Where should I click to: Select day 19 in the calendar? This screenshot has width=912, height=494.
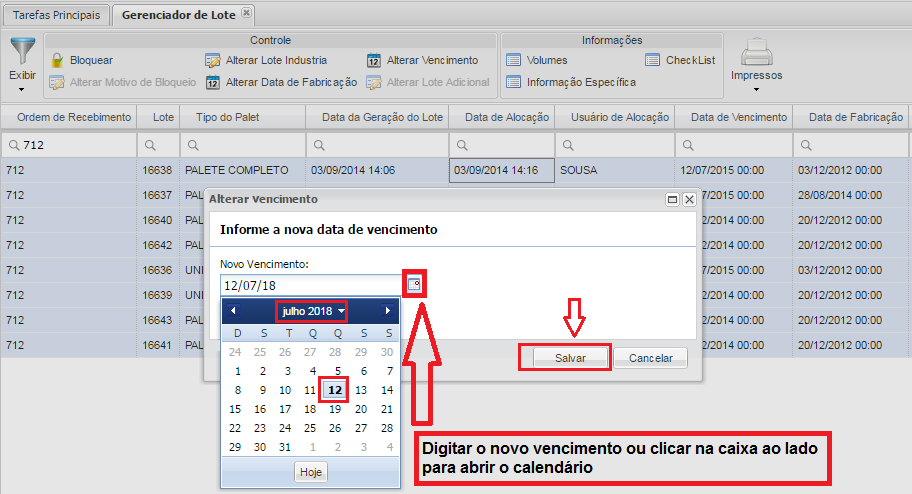(x=335, y=409)
